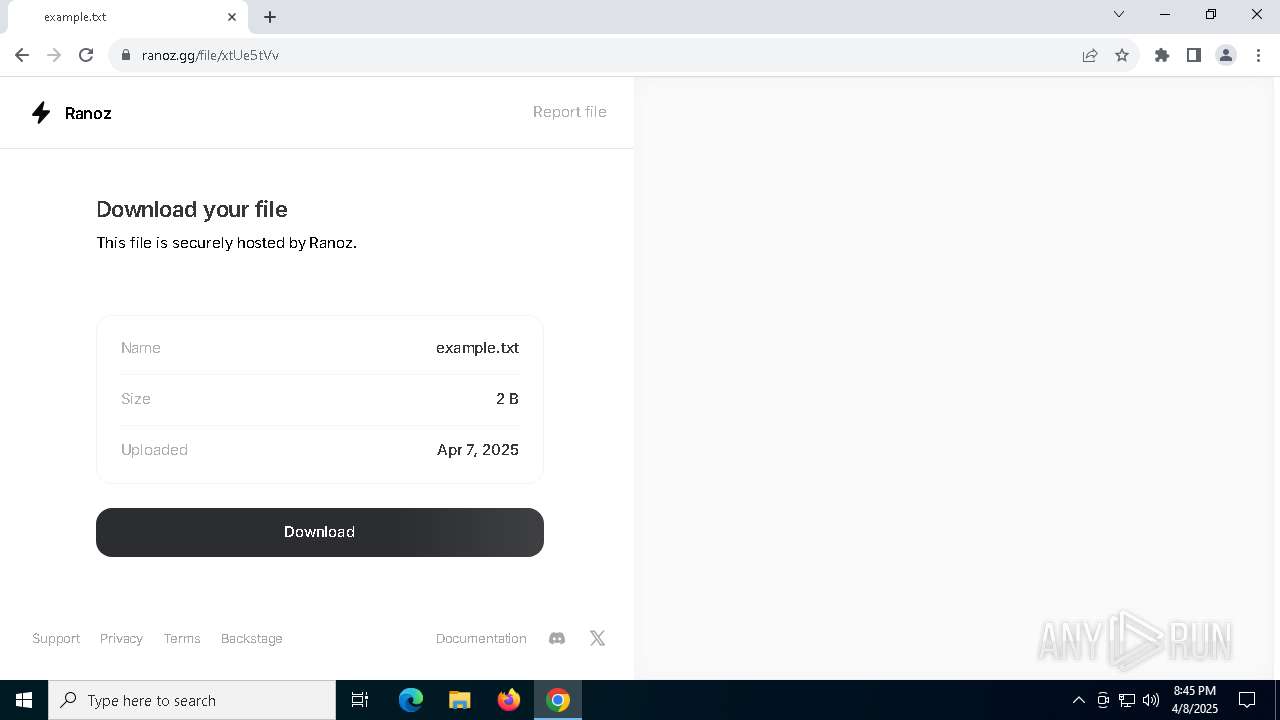1280x720 pixels.
Task: Restore down the Chrome window
Action: (1211, 14)
